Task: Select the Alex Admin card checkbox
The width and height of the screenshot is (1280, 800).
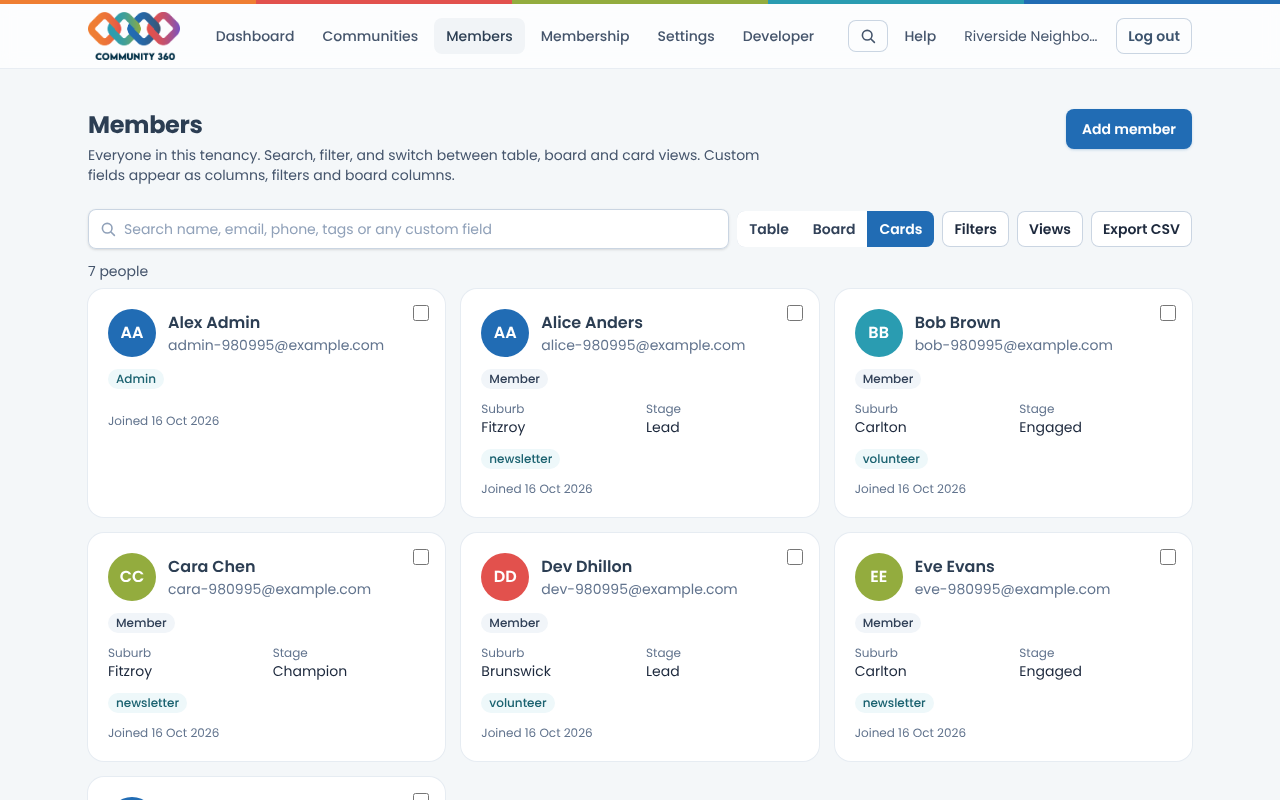Action: [421, 313]
